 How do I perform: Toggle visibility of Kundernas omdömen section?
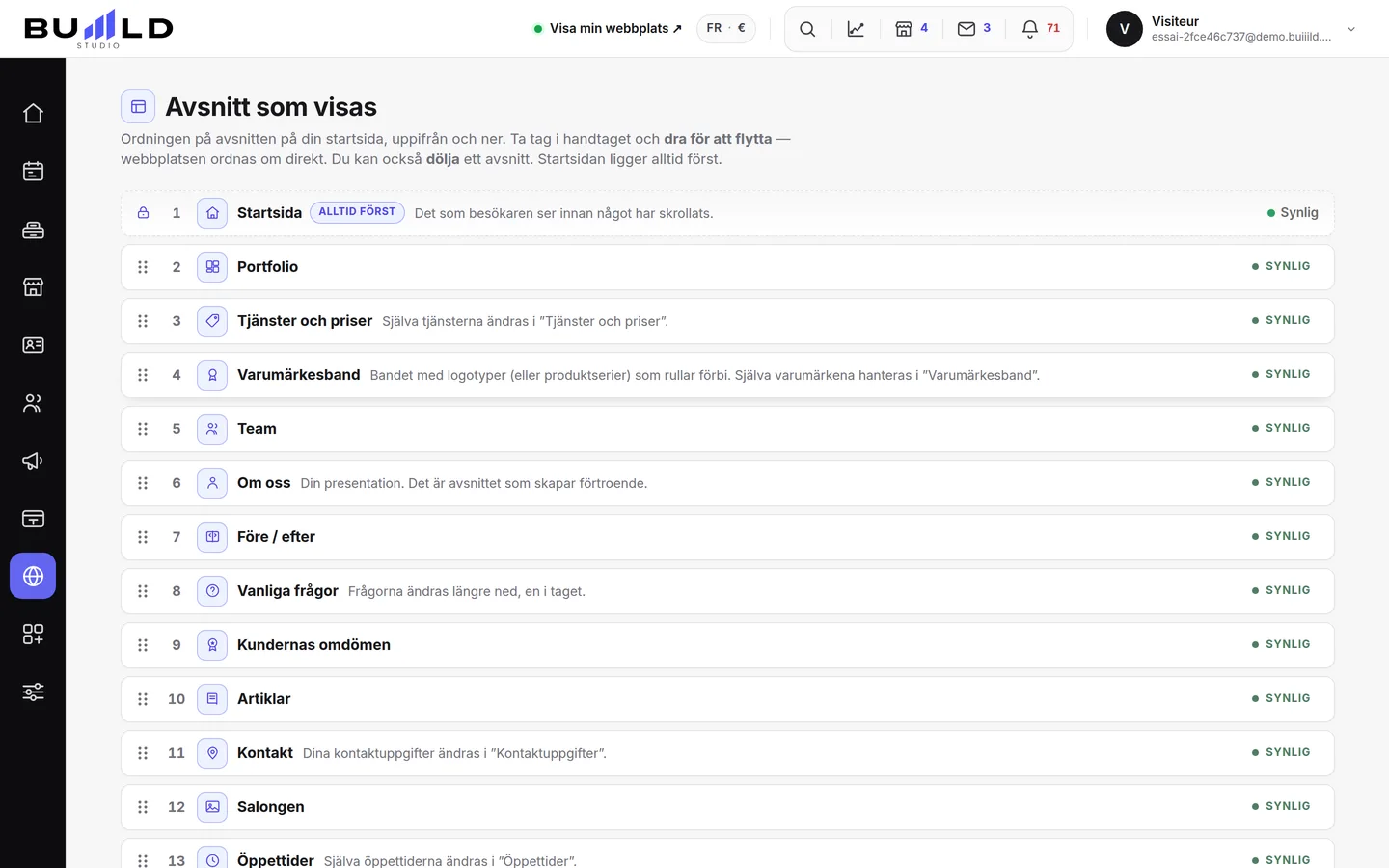pos(1281,644)
